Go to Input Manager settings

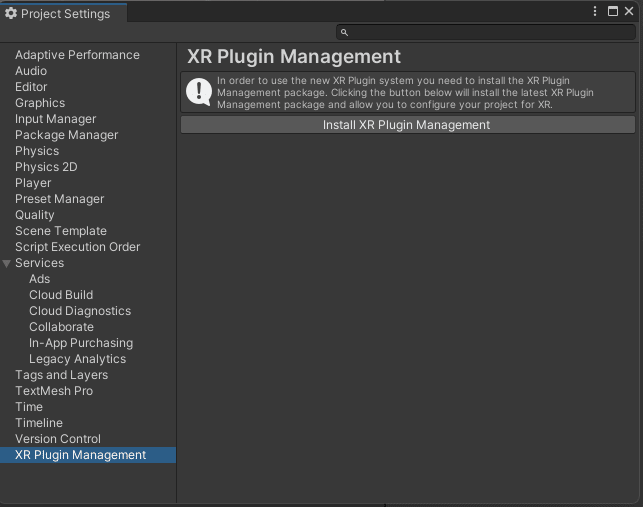[x=56, y=119]
